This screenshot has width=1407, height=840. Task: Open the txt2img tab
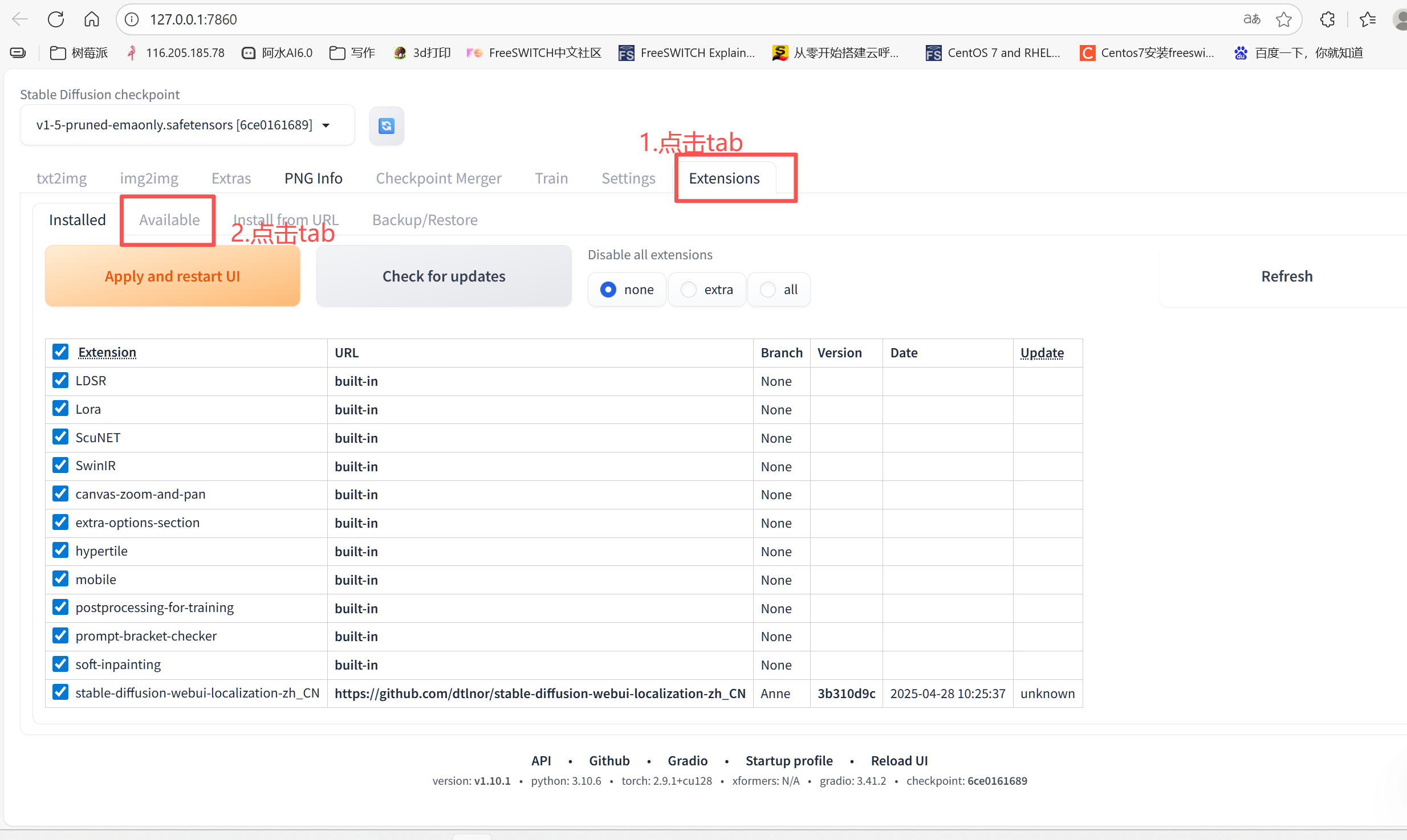tap(62, 178)
